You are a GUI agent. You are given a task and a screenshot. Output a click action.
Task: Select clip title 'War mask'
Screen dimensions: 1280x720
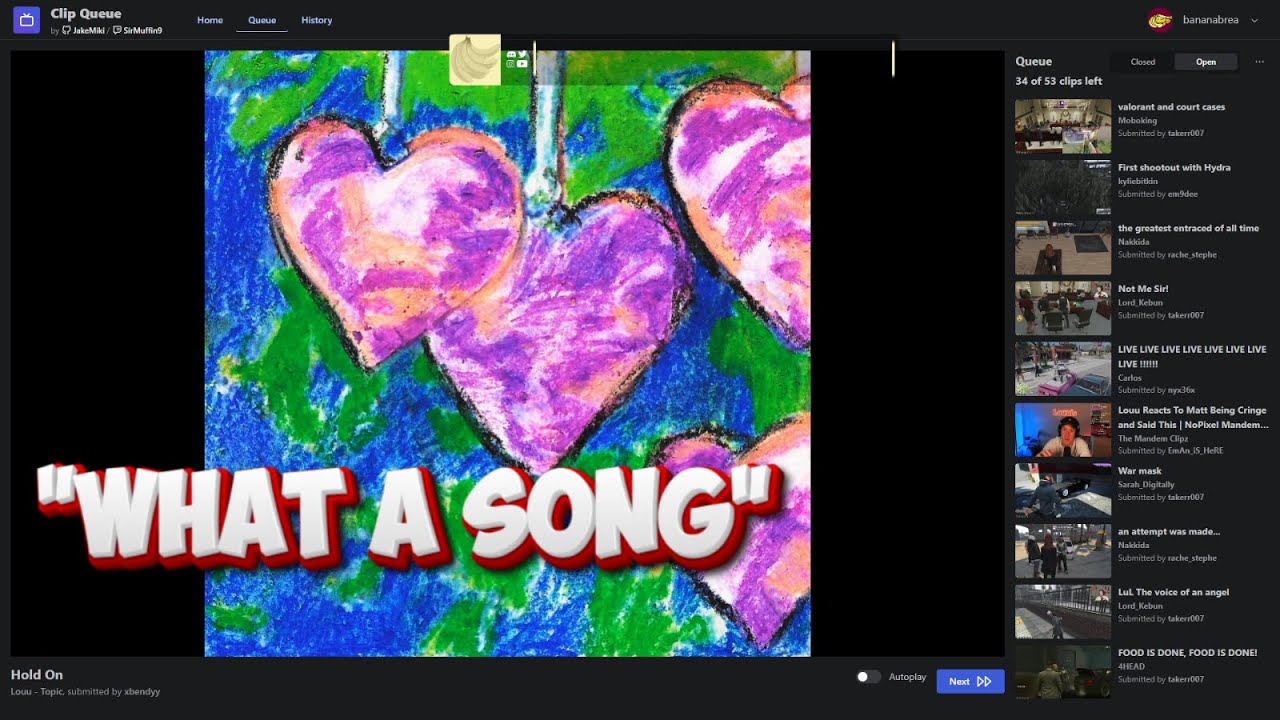[1140, 471]
